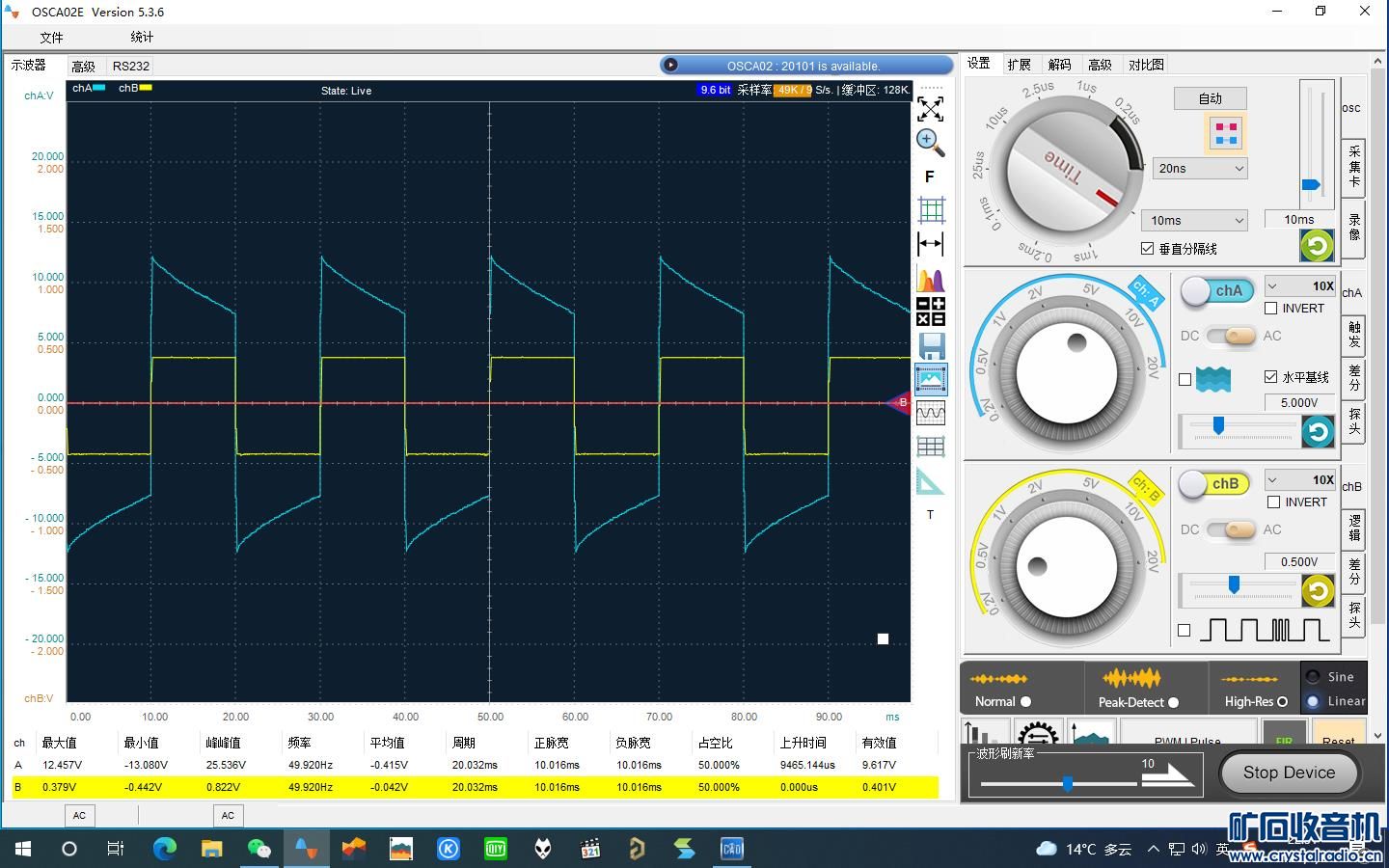Select the Sine interpolation radio button

click(x=1313, y=677)
